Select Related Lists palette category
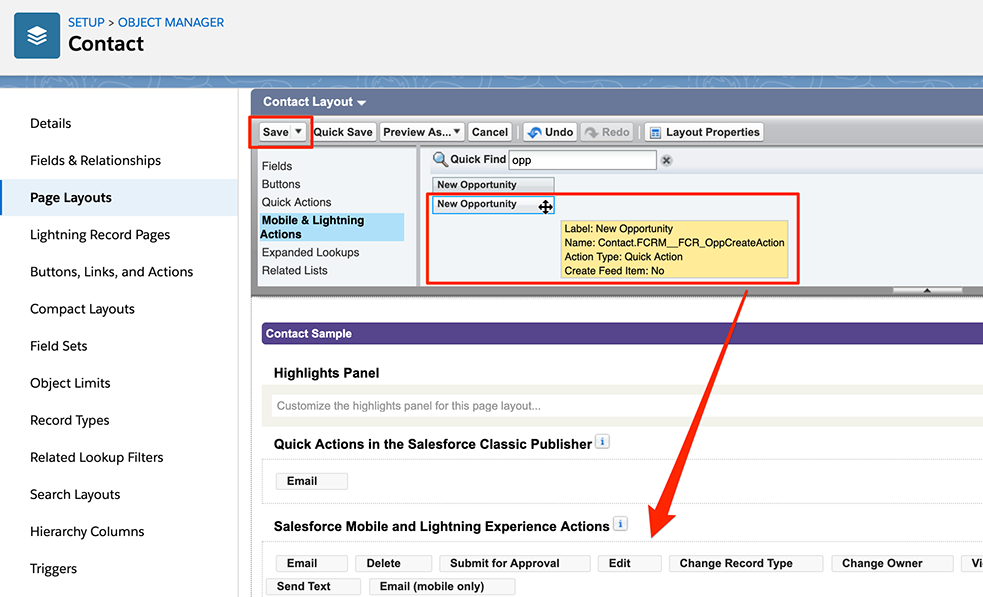Image resolution: width=983 pixels, height=597 pixels. (294, 270)
